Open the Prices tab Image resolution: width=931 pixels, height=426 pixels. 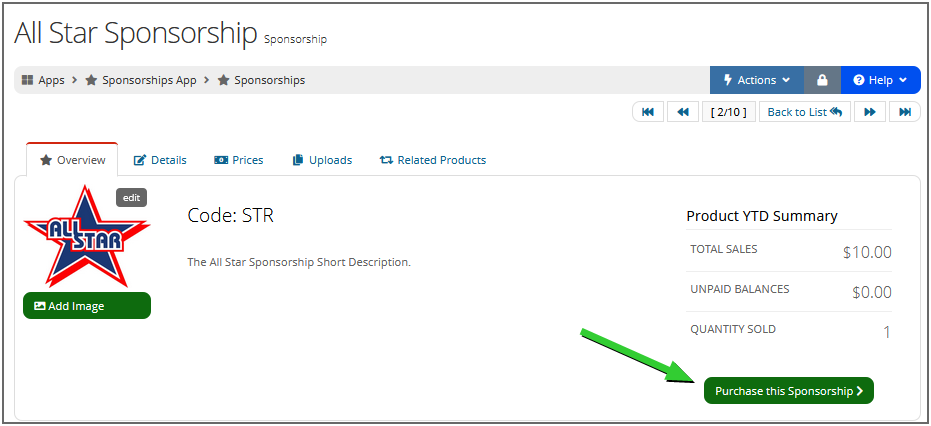click(239, 160)
